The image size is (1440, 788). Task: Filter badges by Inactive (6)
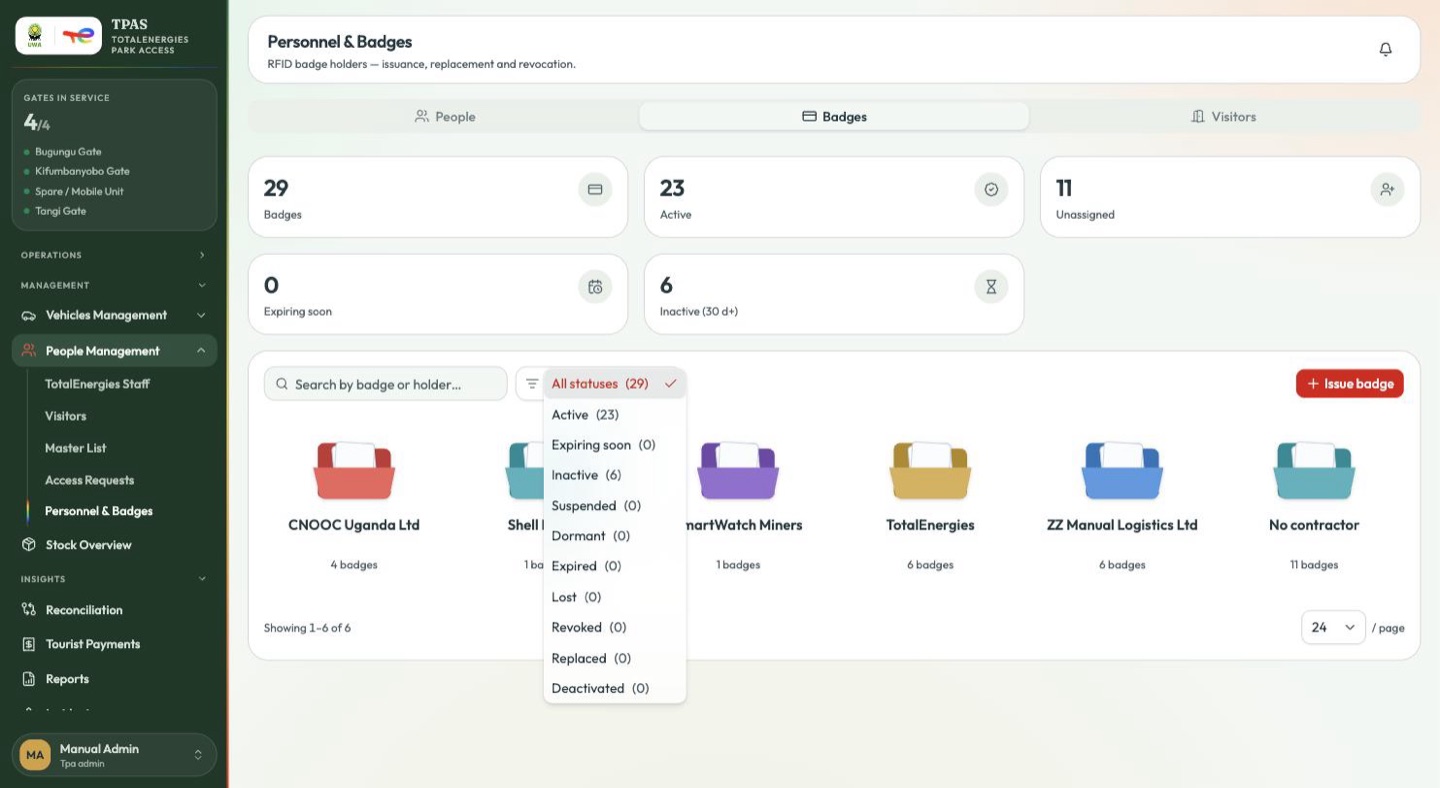[615, 475]
